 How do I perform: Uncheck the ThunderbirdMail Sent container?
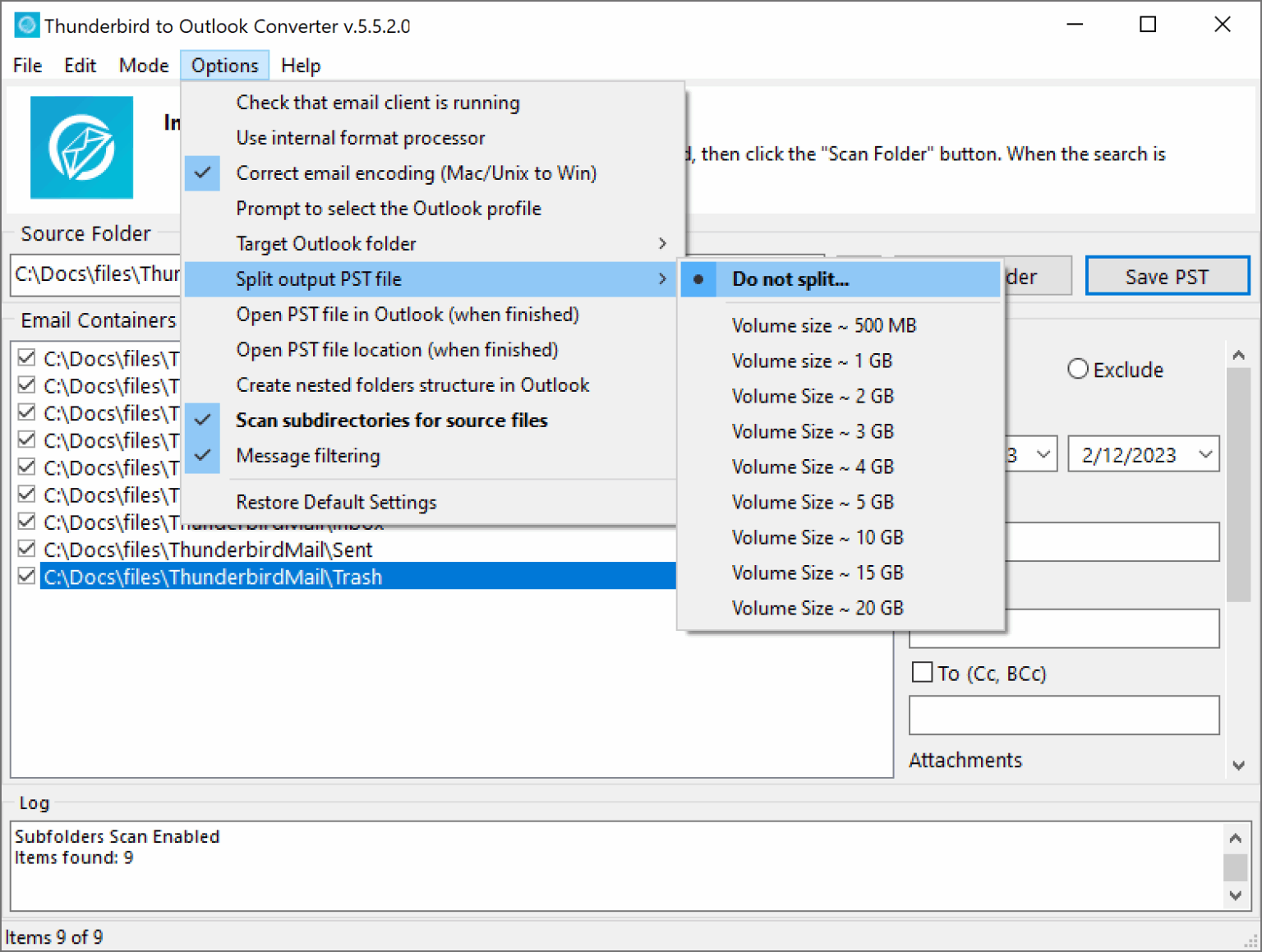[x=25, y=549]
